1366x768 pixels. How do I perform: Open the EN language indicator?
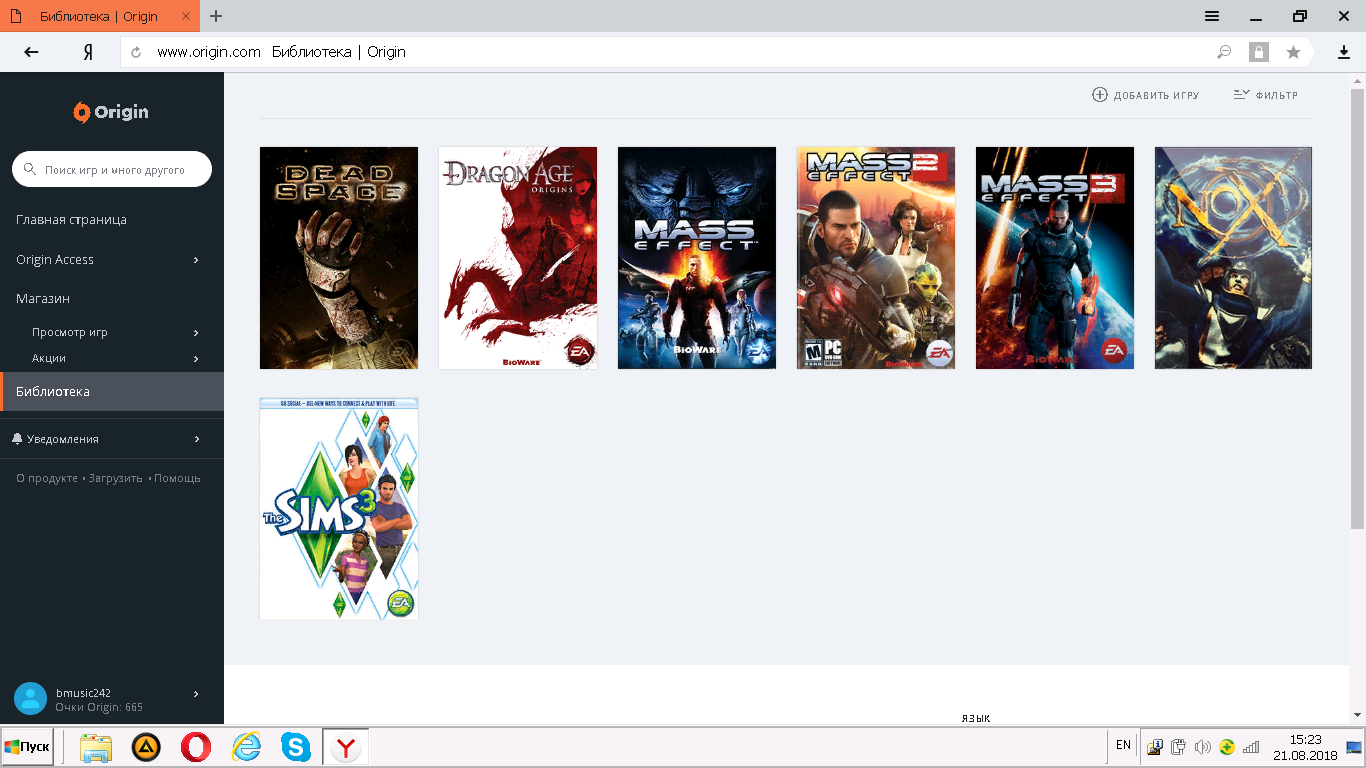pos(1123,745)
